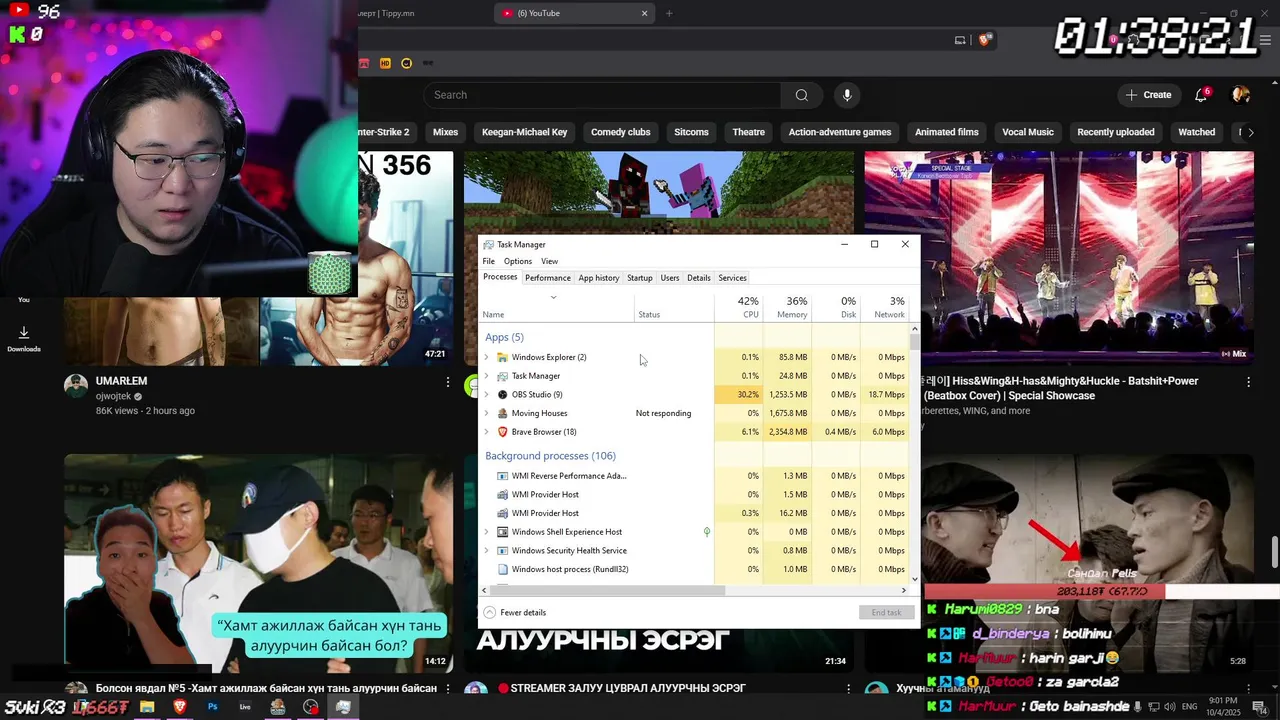Open the HD bookmark icon

pyautogui.click(x=385, y=63)
